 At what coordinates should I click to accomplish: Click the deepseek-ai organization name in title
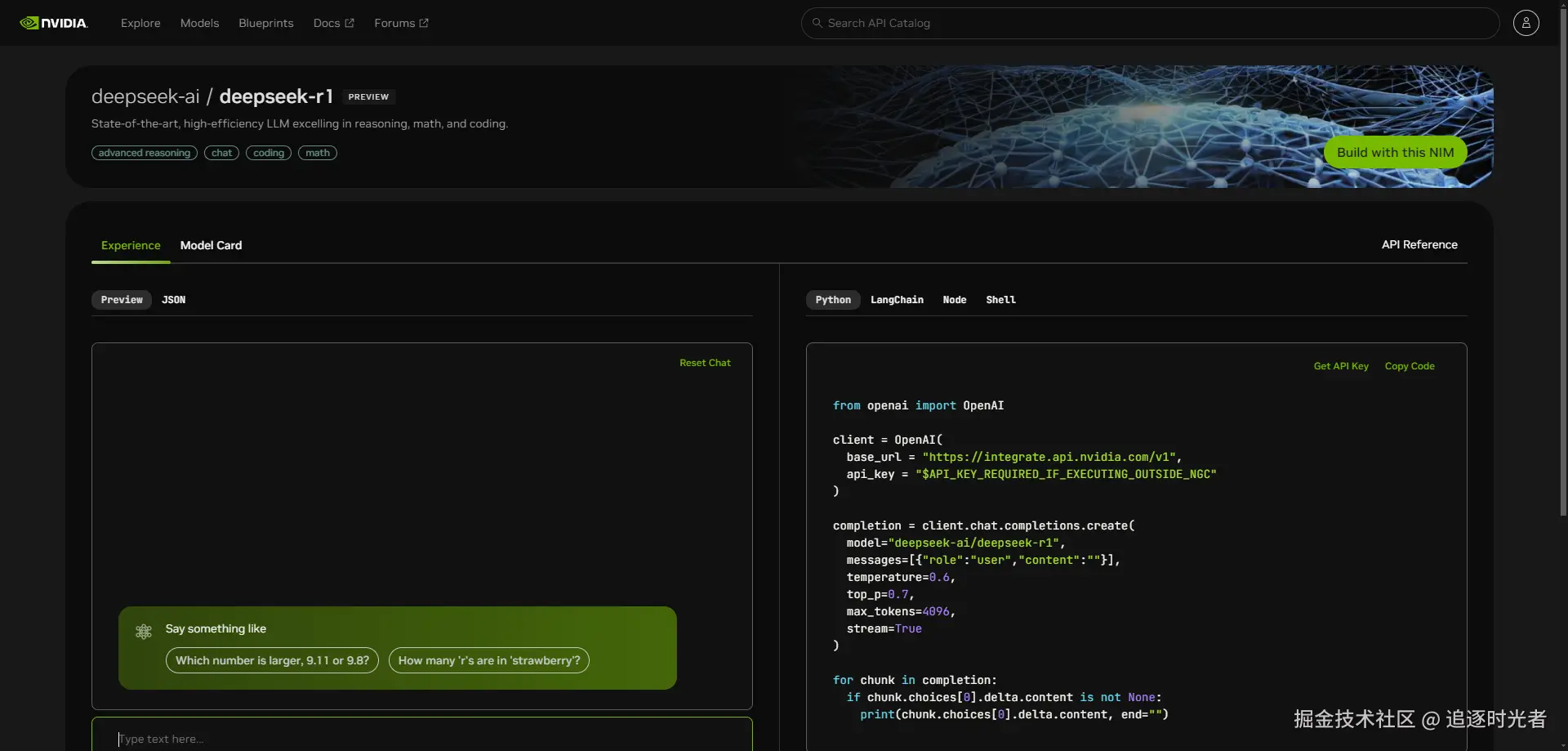point(145,96)
